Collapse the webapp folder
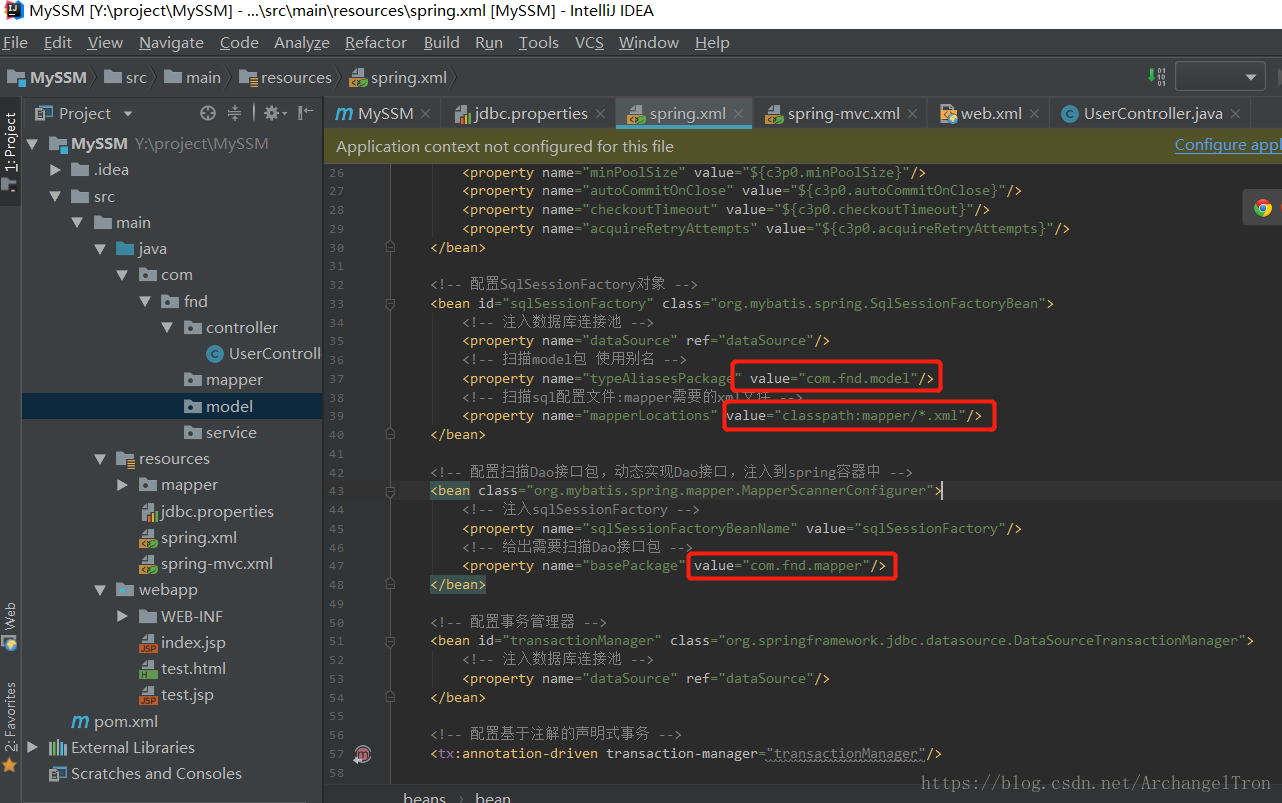This screenshot has height=803, width=1282. tap(100, 590)
